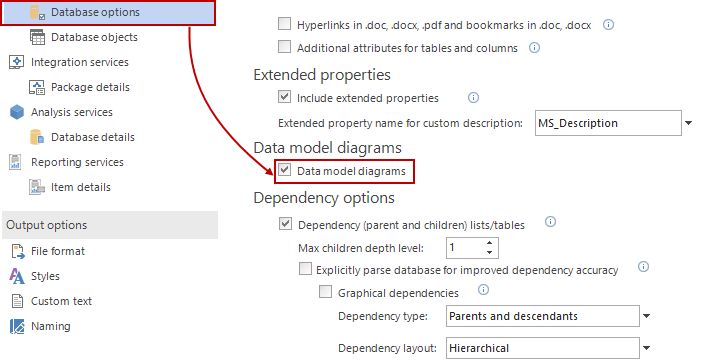Open Naming output options
The width and height of the screenshot is (702, 362).
tap(51, 326)
